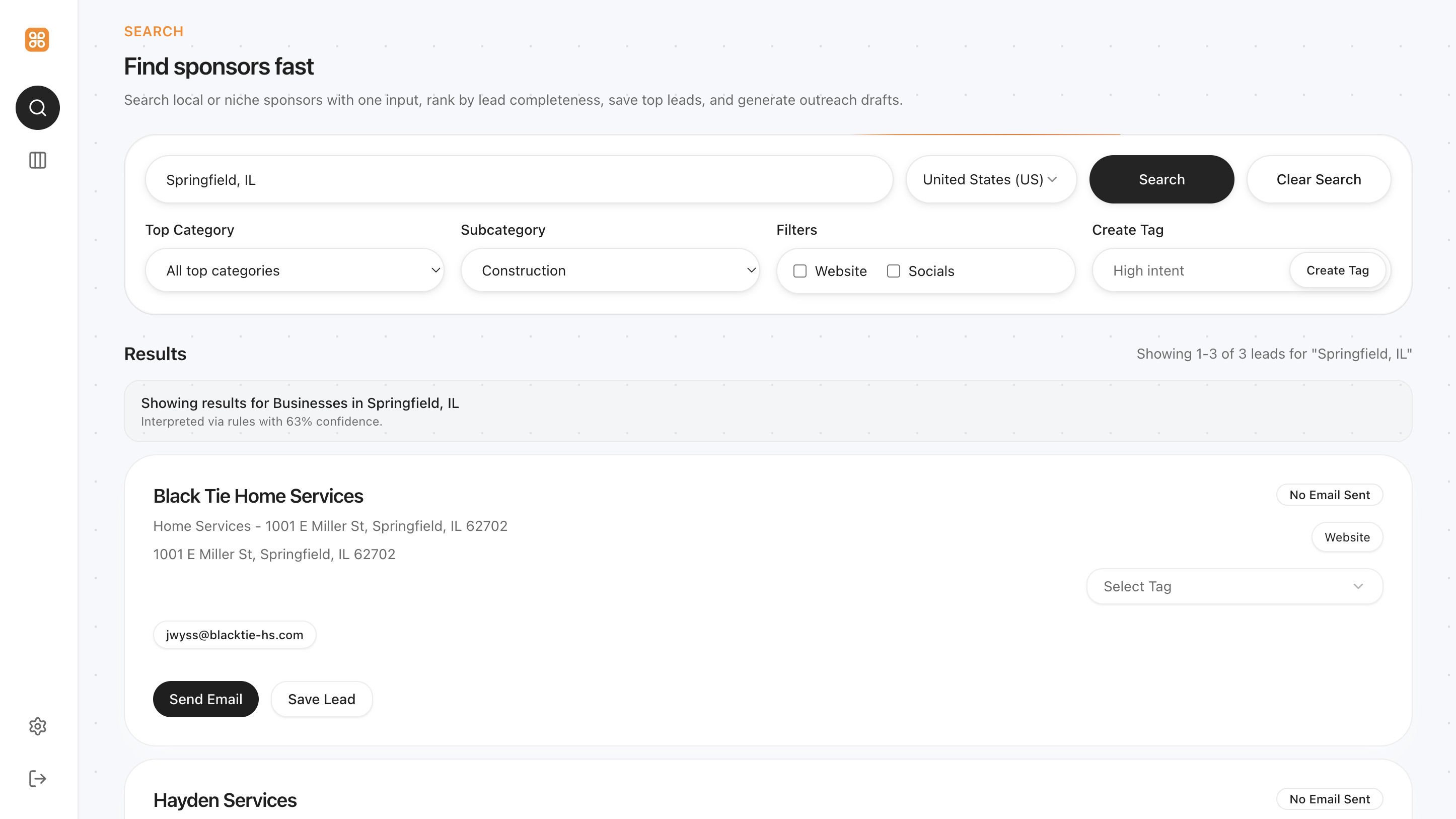Click the orange app logo icon

[x=37, y=40]
